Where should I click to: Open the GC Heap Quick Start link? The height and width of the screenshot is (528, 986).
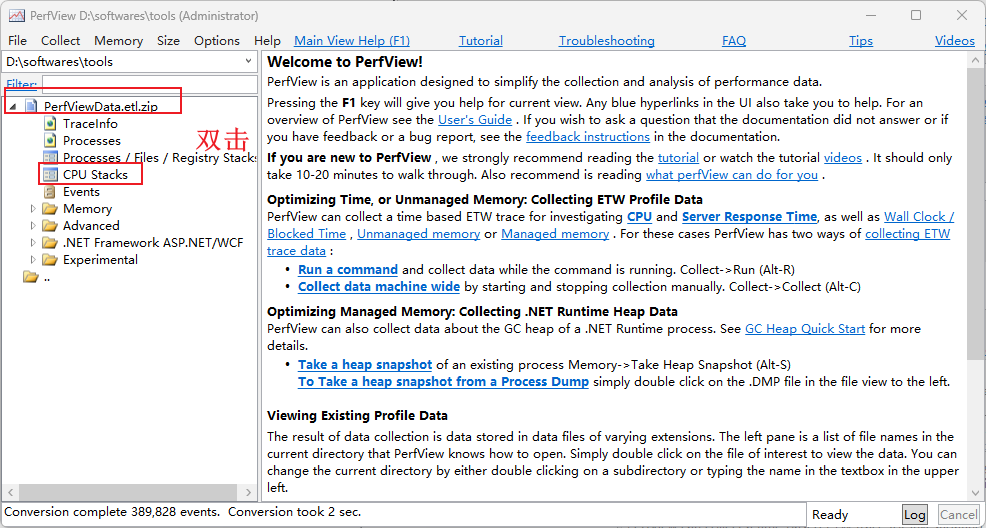(805, 329)
